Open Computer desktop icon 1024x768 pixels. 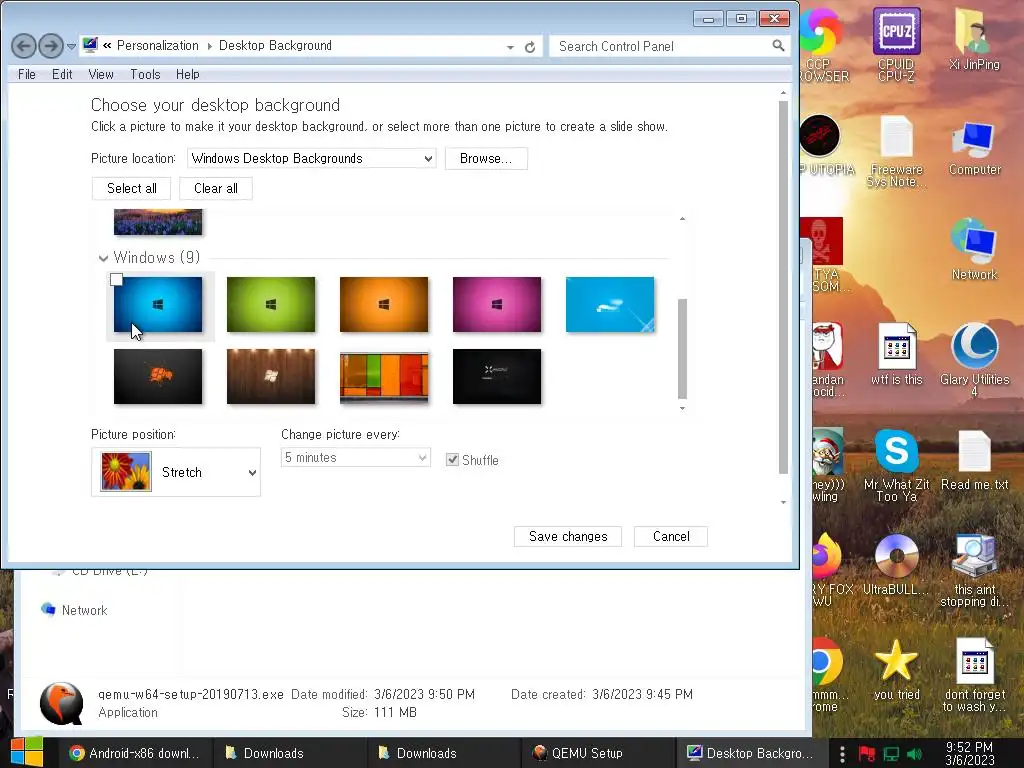[974, 148]
